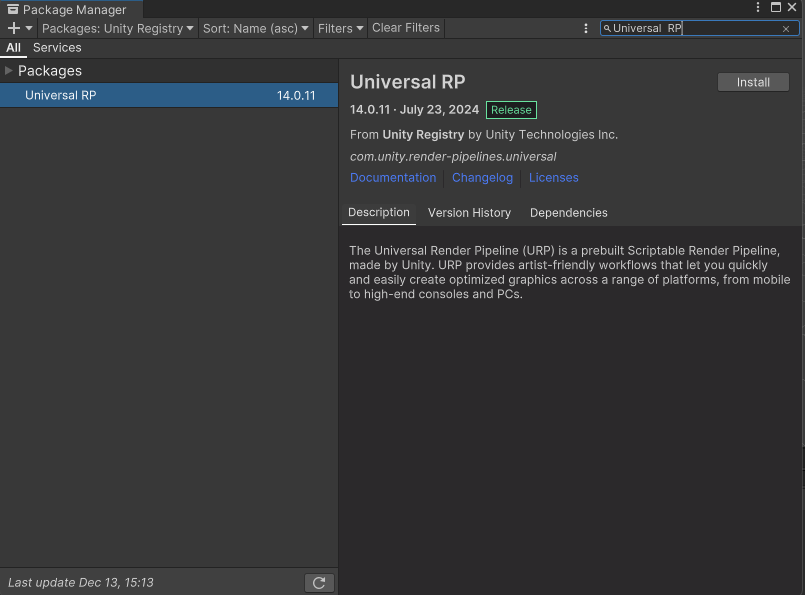This screenshot has height=595, width=805.
Task: Open the toolbar three-dot advanced menu
Action: coord(586,28)
